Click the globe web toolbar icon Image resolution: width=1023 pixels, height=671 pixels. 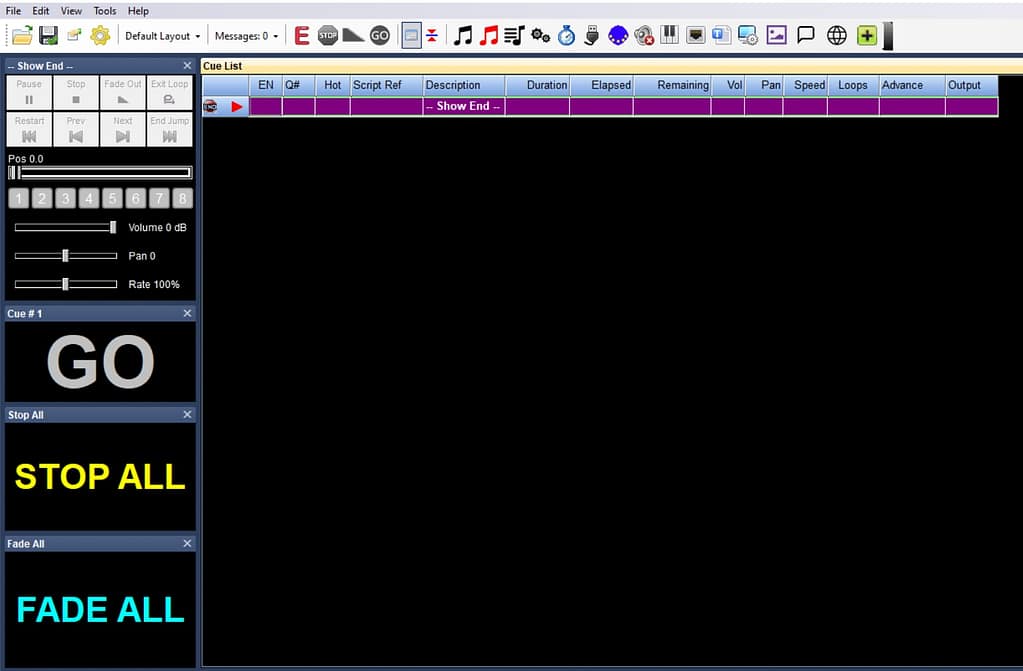(x=836, y=35)
